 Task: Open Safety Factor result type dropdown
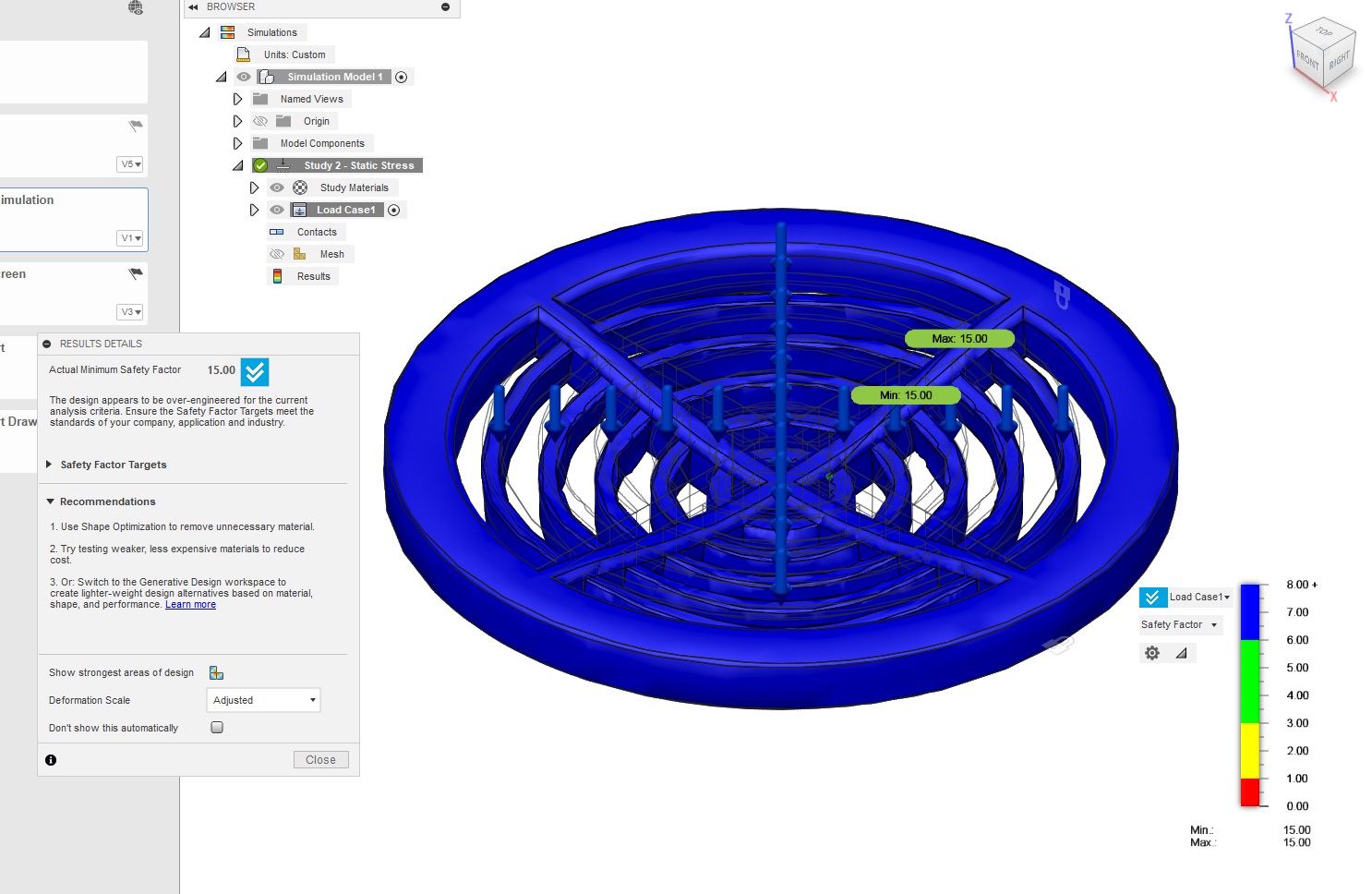1179,625
